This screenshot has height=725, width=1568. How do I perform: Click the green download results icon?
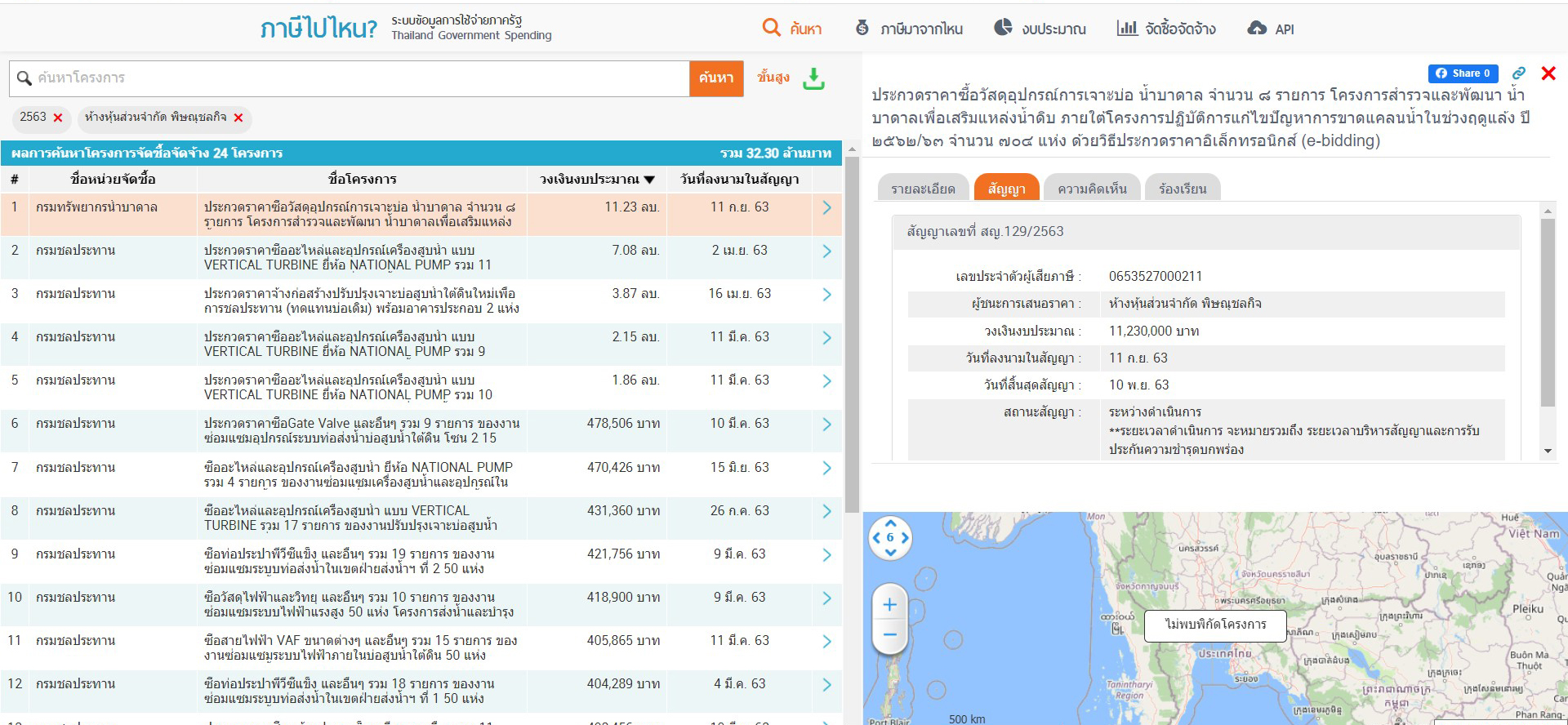click(x=813, y=78)
